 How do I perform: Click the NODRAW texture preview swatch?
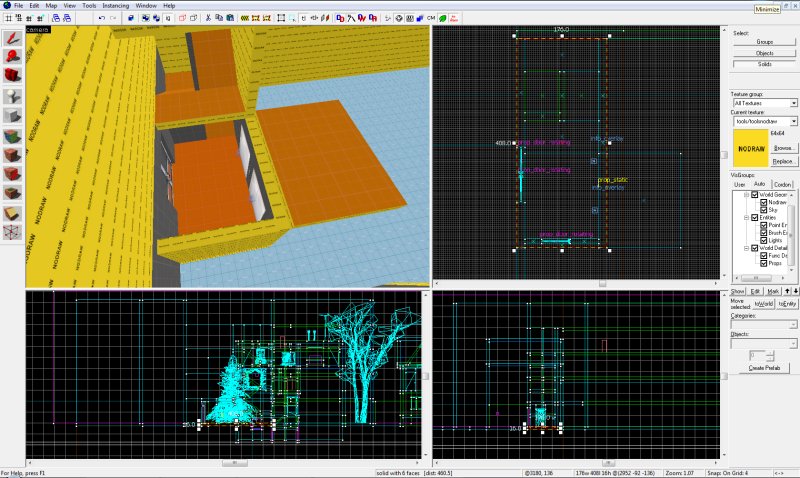(751, 148)
